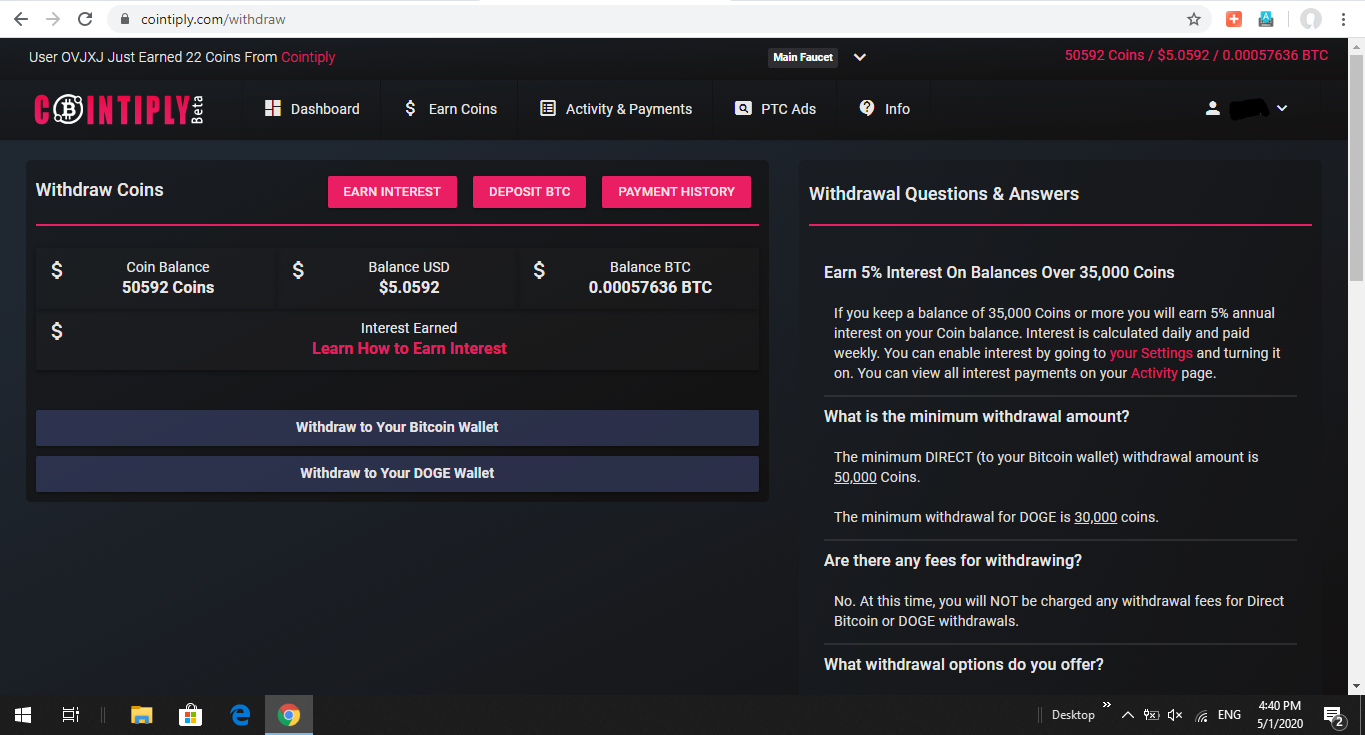Click the Cointiply link in ticker

[308, 57]
